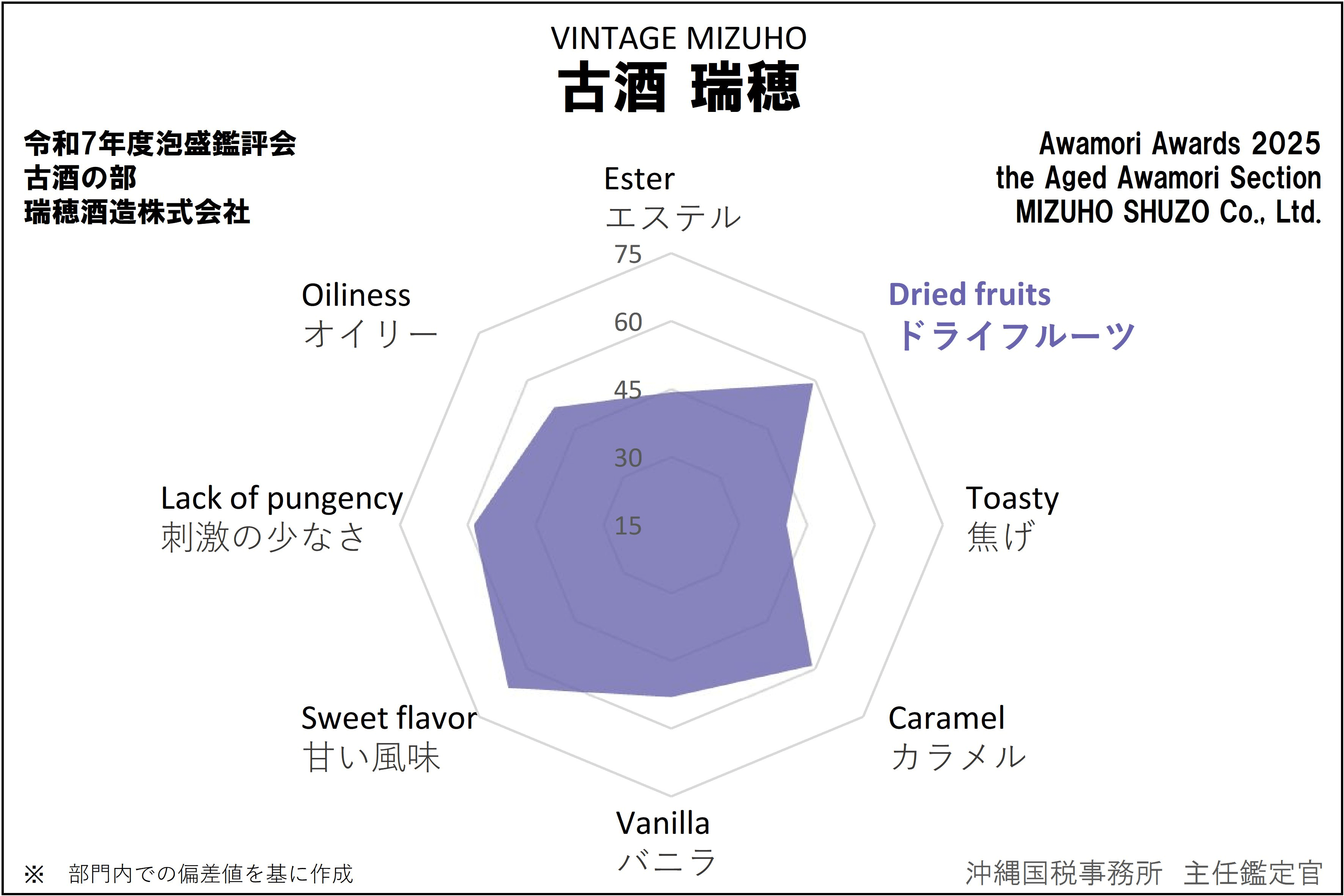Image resolution: width=1344 pixels, height=896 pixels.
Task: Click the Sweet flavor axis label
Action: click(x=388, y=718)
